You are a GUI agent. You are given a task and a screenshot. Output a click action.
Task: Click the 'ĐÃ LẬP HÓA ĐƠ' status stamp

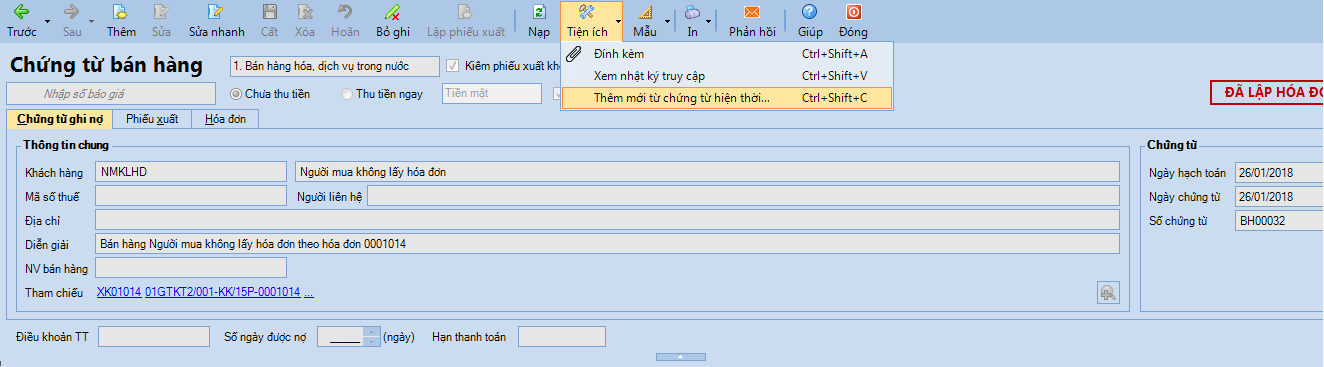1267,92
